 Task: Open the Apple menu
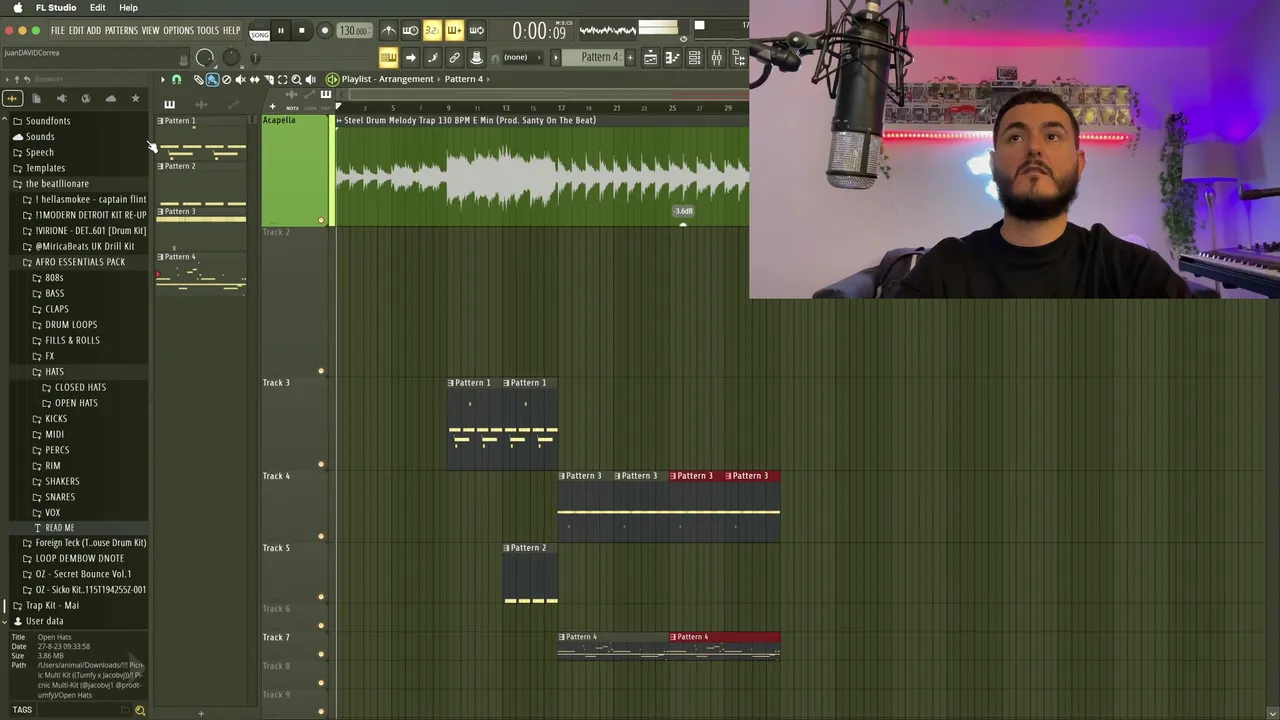(x=18, y=7)
